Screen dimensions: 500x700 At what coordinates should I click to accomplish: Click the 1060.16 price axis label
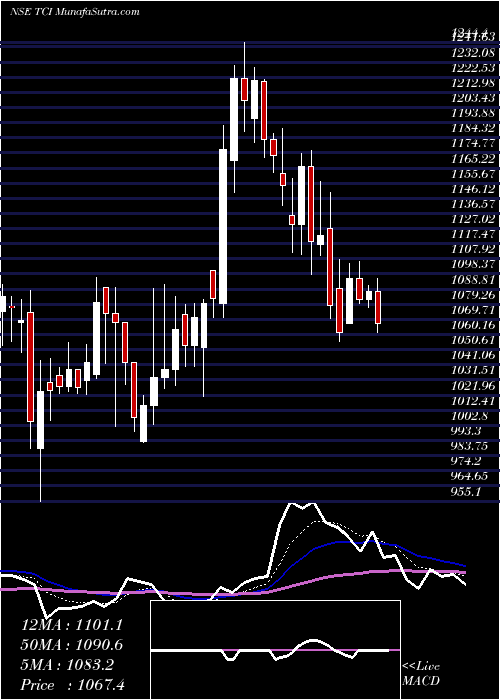473,326
